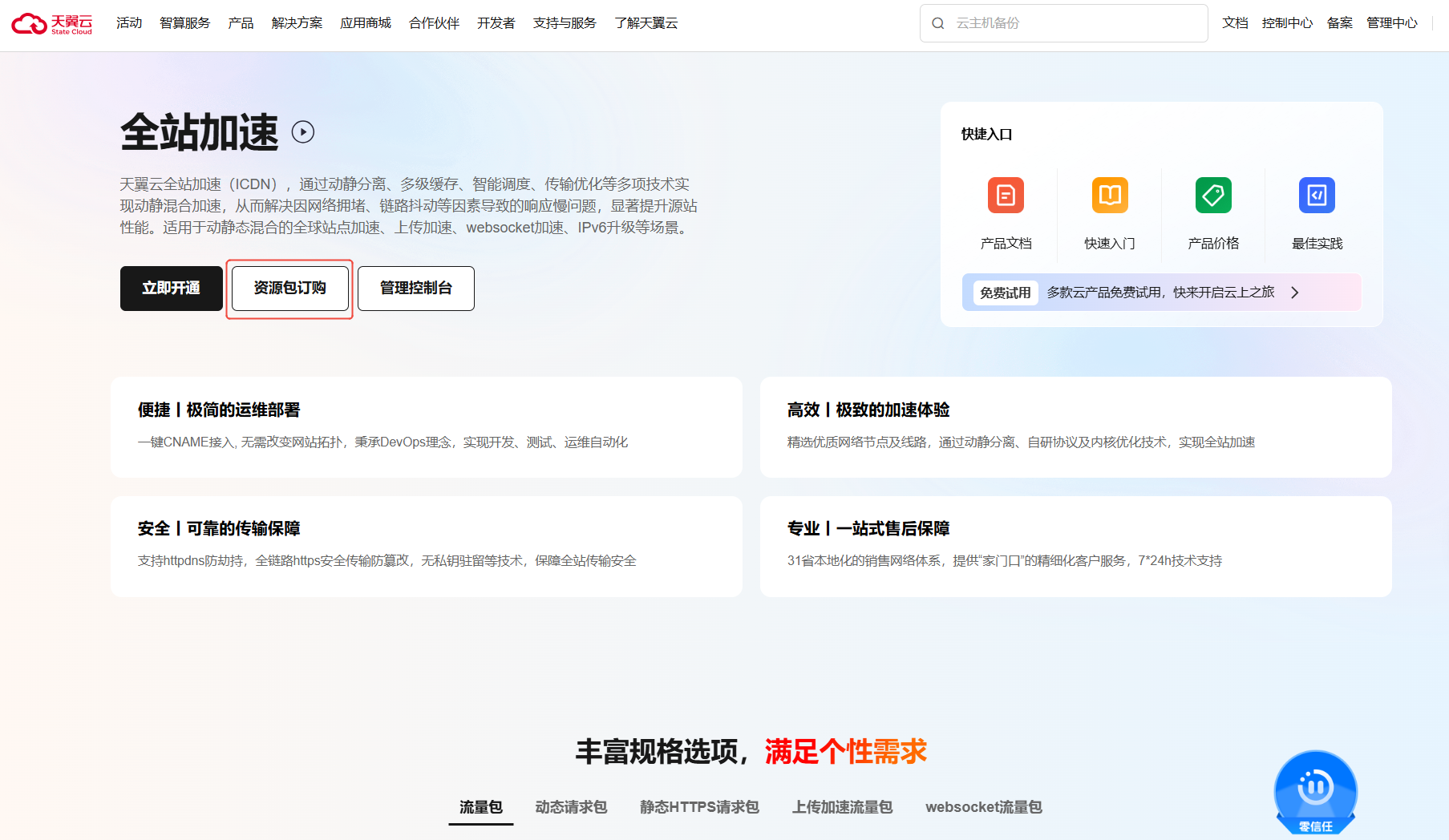
Task: Open the 管理中心 link
Action: tap(1392, 23)
